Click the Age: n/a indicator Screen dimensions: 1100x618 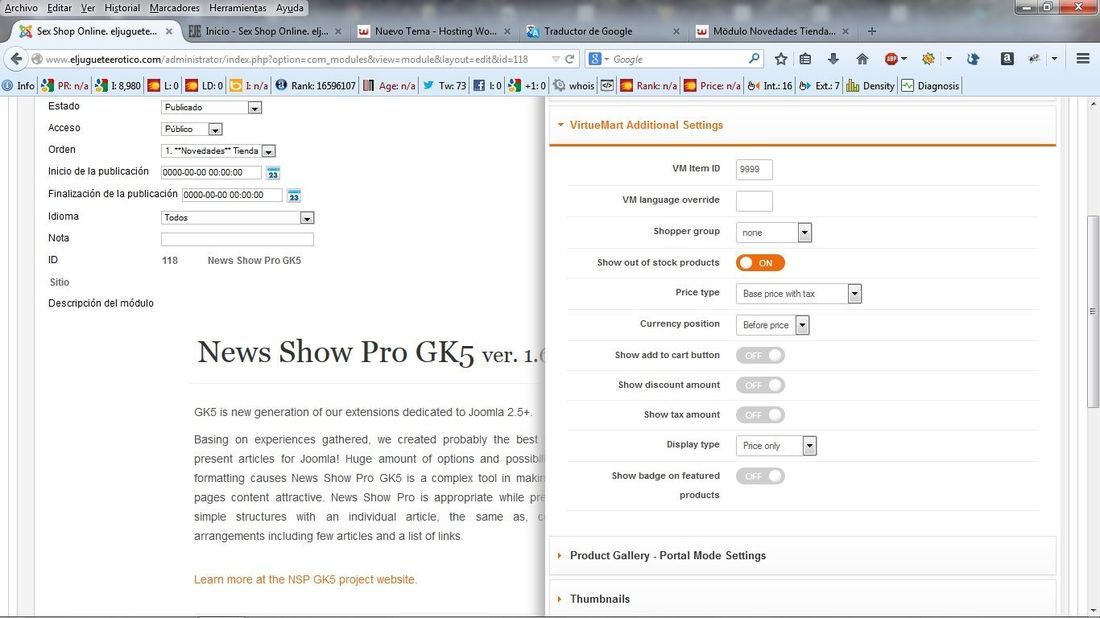[x=389, y=86]
